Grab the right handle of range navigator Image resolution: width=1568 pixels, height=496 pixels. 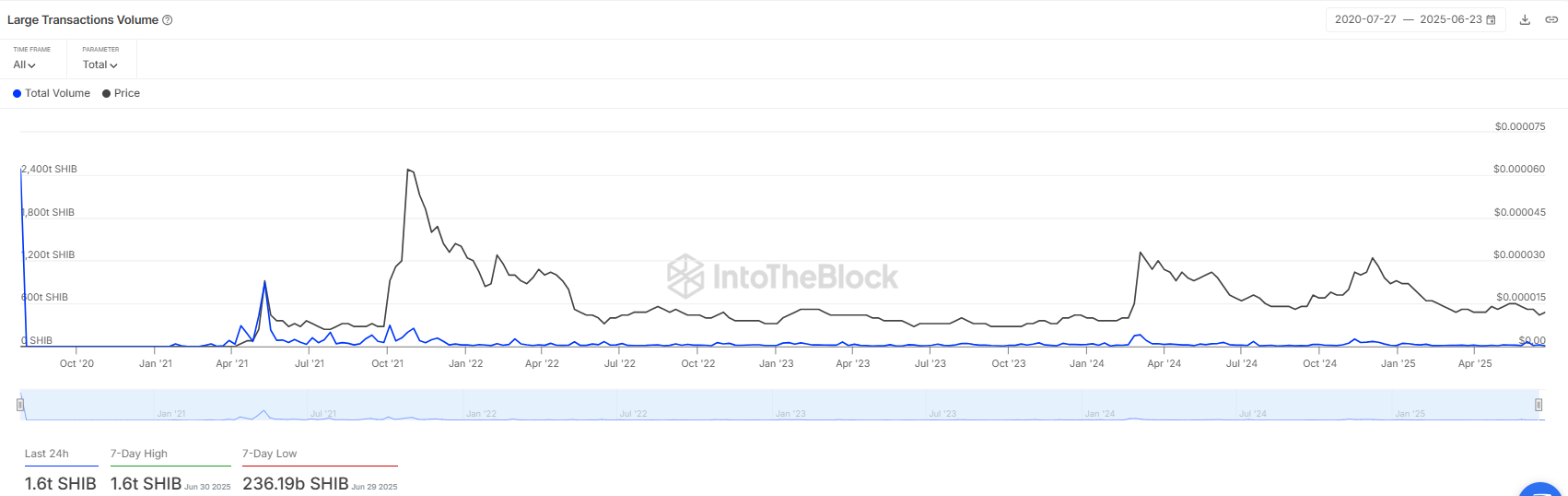[1539, 405]
